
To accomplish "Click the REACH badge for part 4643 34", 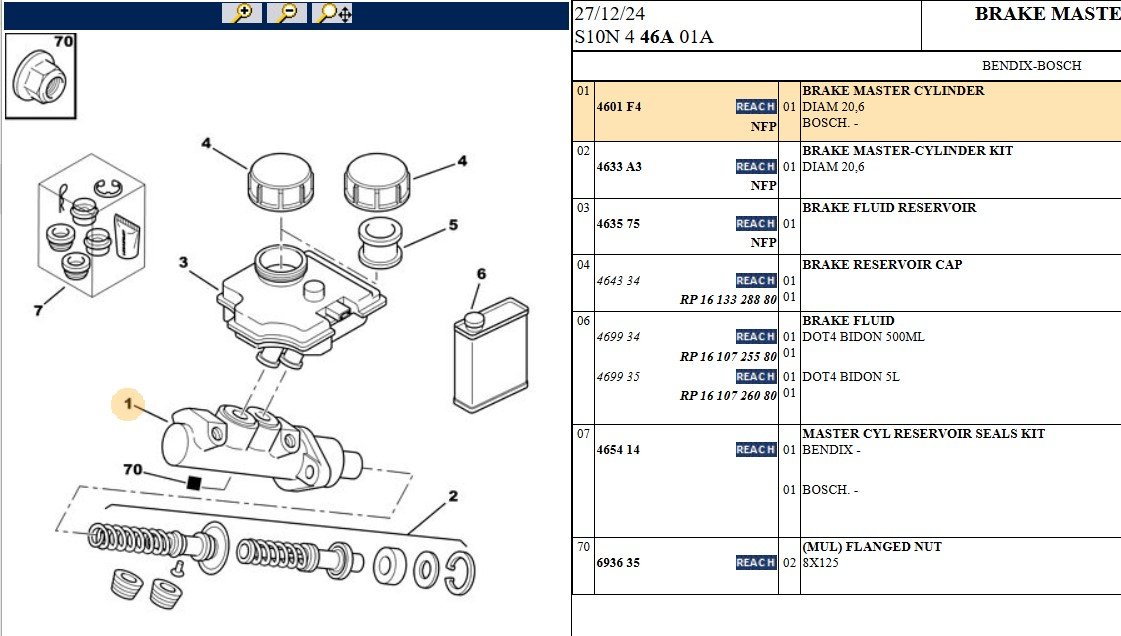I will click(x=756, y=281).
